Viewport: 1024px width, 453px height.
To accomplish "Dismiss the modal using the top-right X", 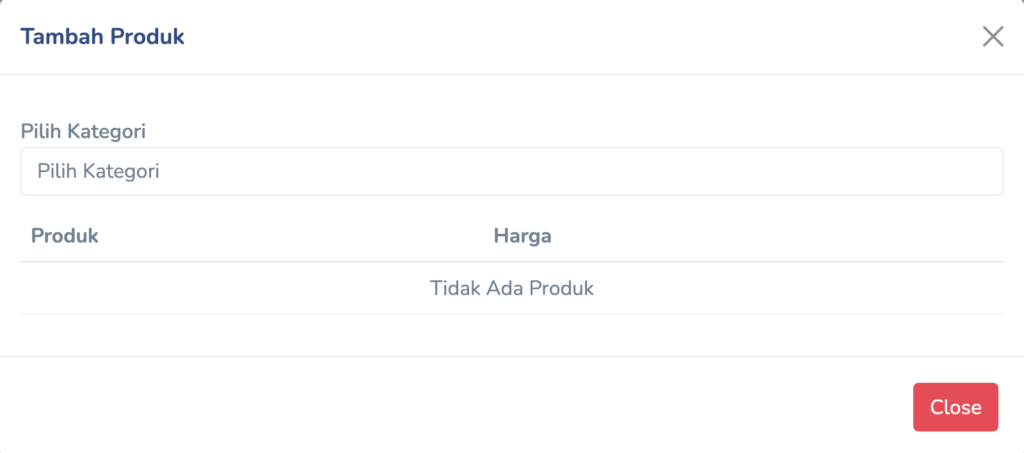I will (x=992, y=37).
